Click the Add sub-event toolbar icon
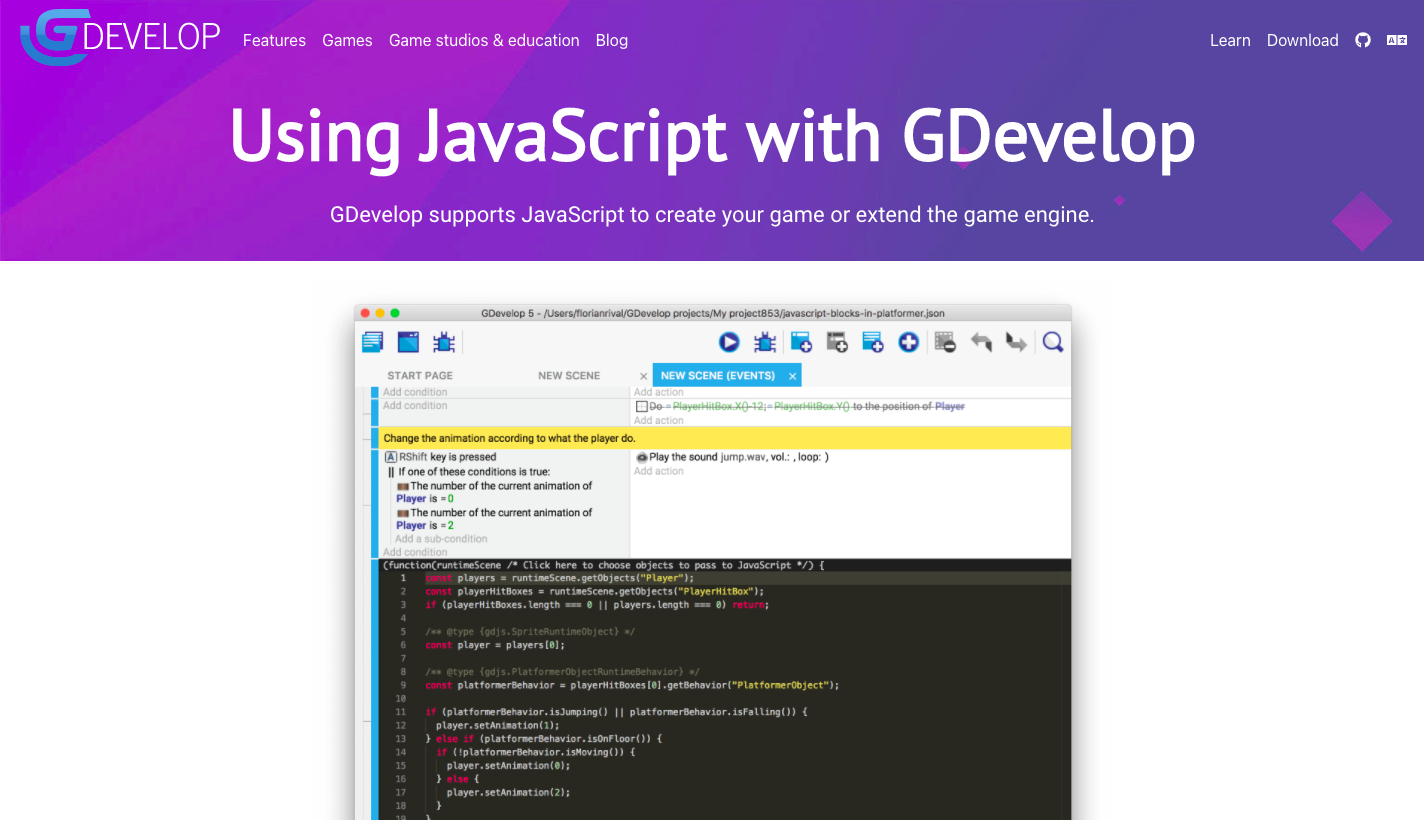Viewport: 1424px width, 820px height. [837, 342]
